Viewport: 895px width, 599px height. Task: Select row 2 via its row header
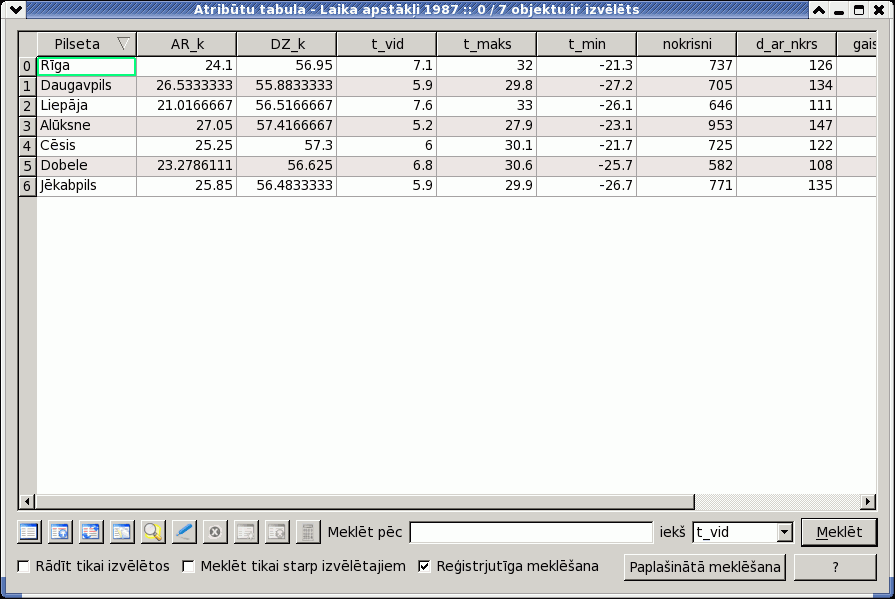27,106
